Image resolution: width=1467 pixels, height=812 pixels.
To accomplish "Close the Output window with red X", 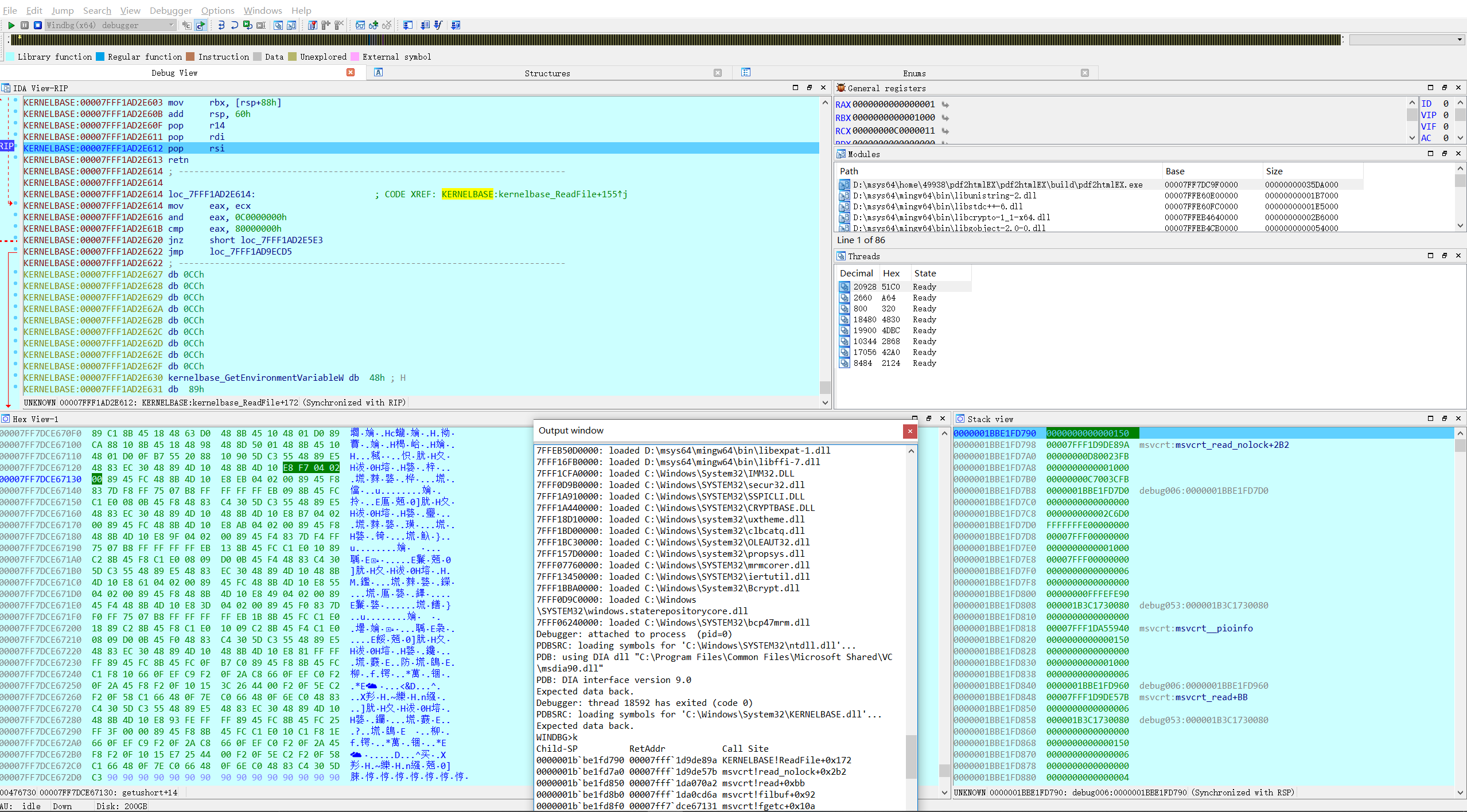I will tap(909, 431).
